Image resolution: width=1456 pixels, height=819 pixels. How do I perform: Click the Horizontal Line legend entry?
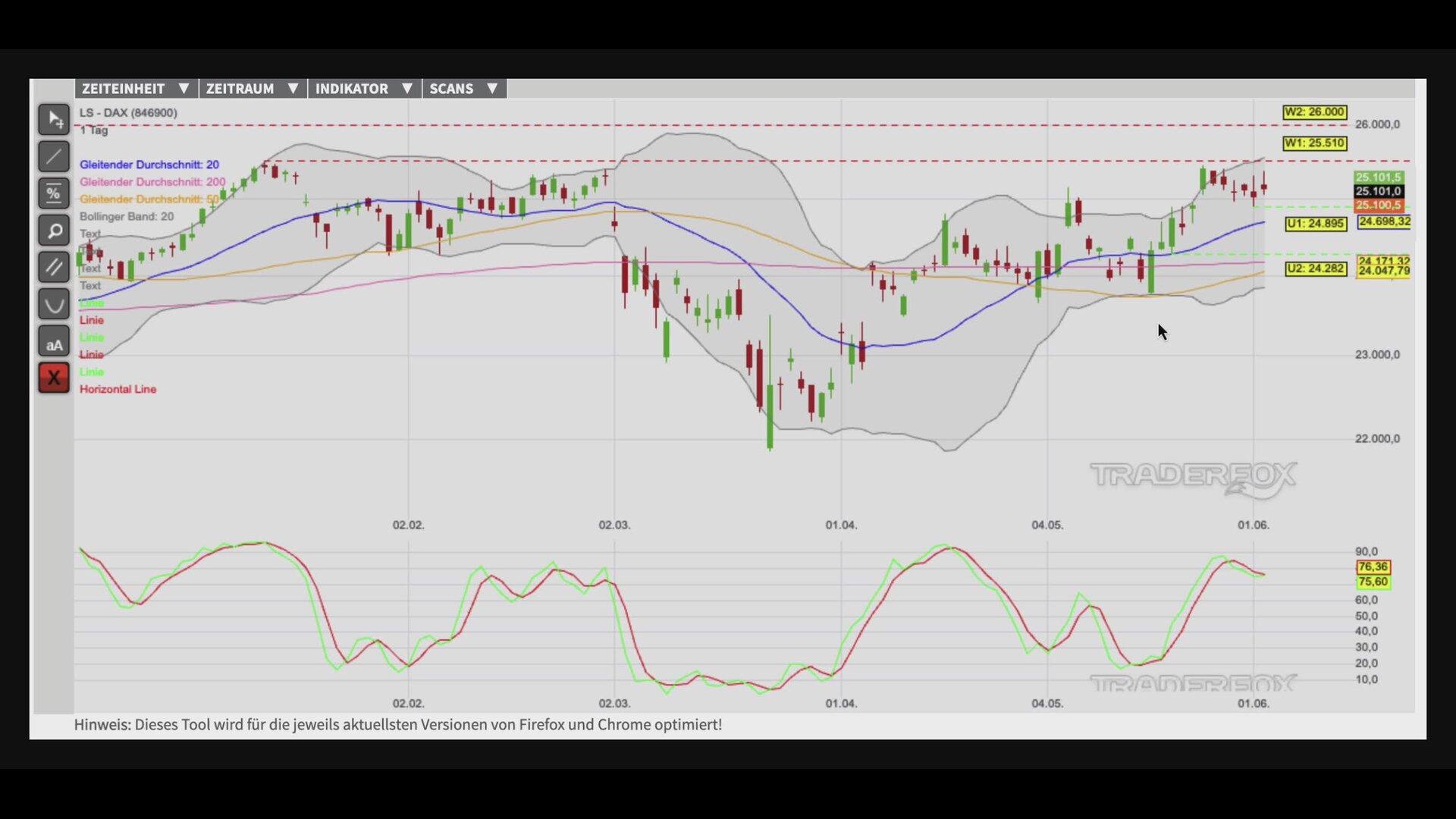click(x=118, y=389)
